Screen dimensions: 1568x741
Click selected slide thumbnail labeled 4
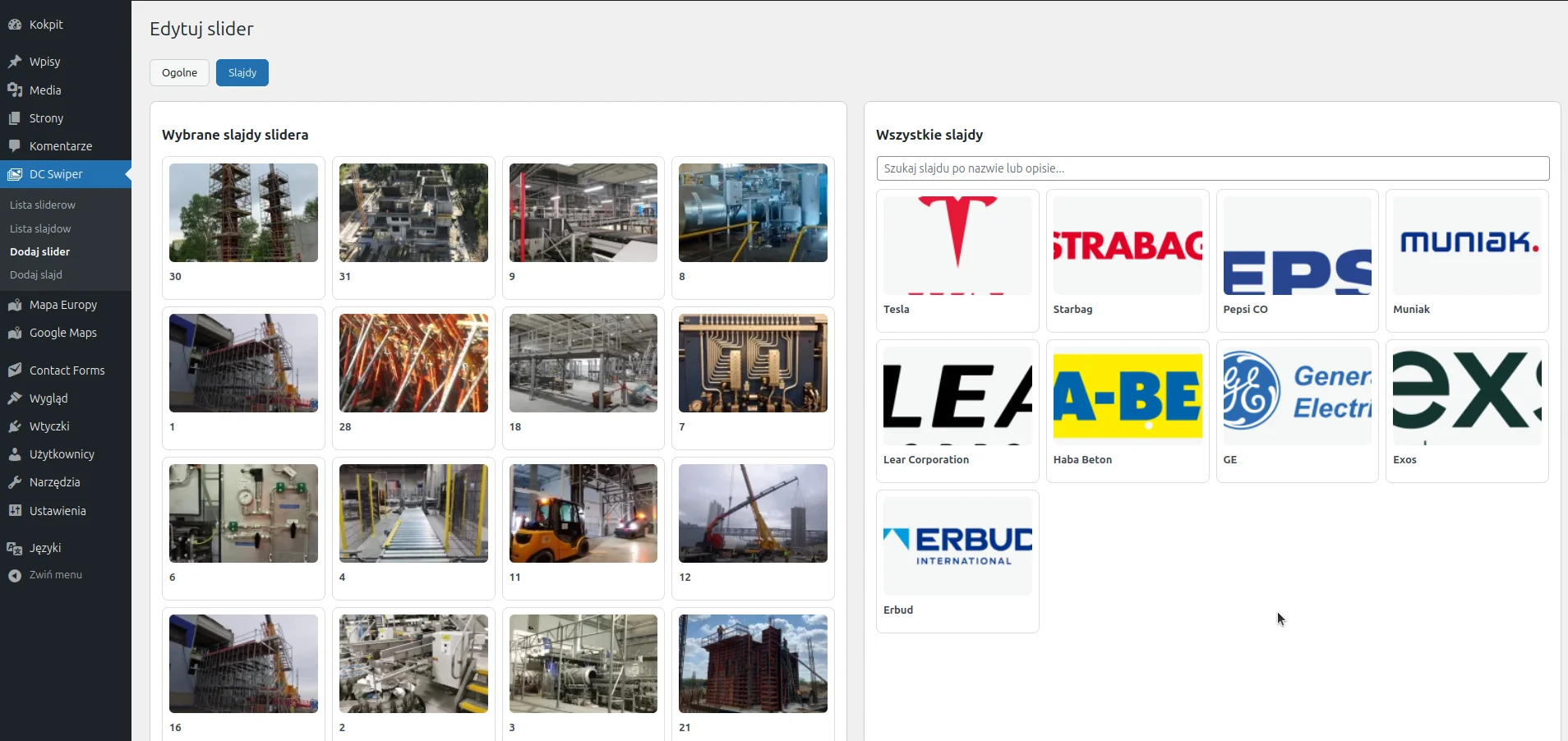pos(413,513)
